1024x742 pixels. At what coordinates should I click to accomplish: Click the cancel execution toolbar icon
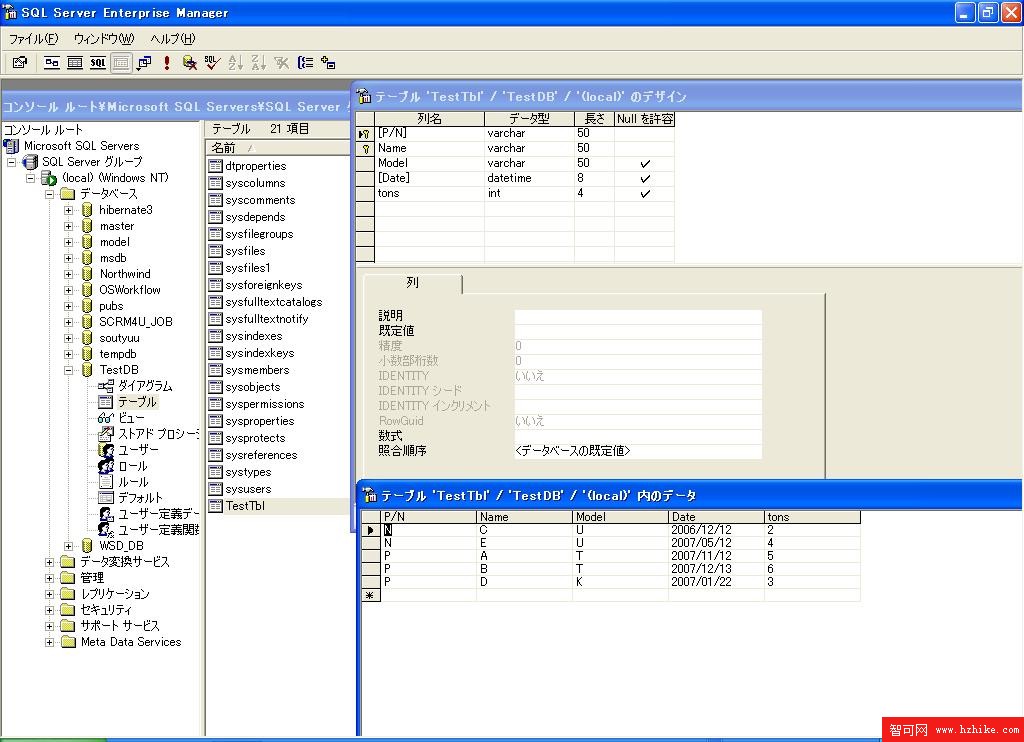(190, 63)
